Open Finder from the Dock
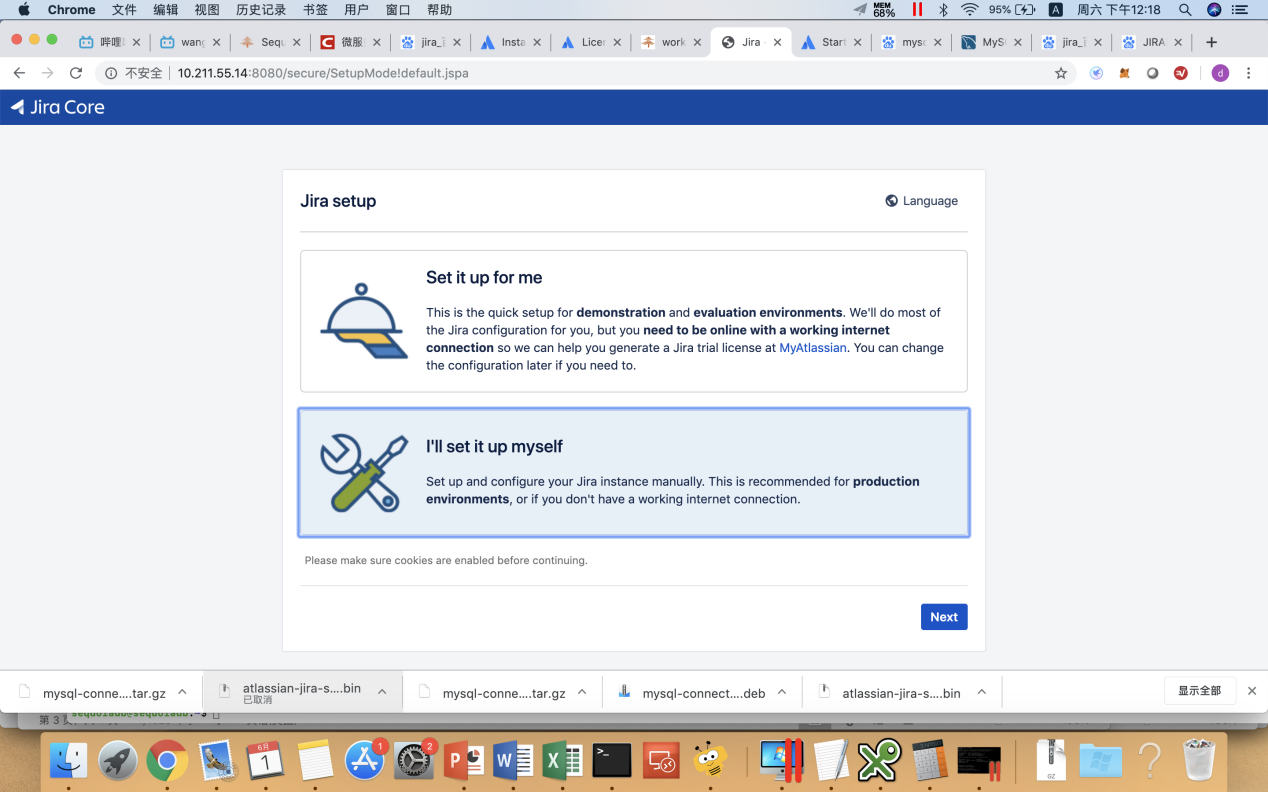 69,762
